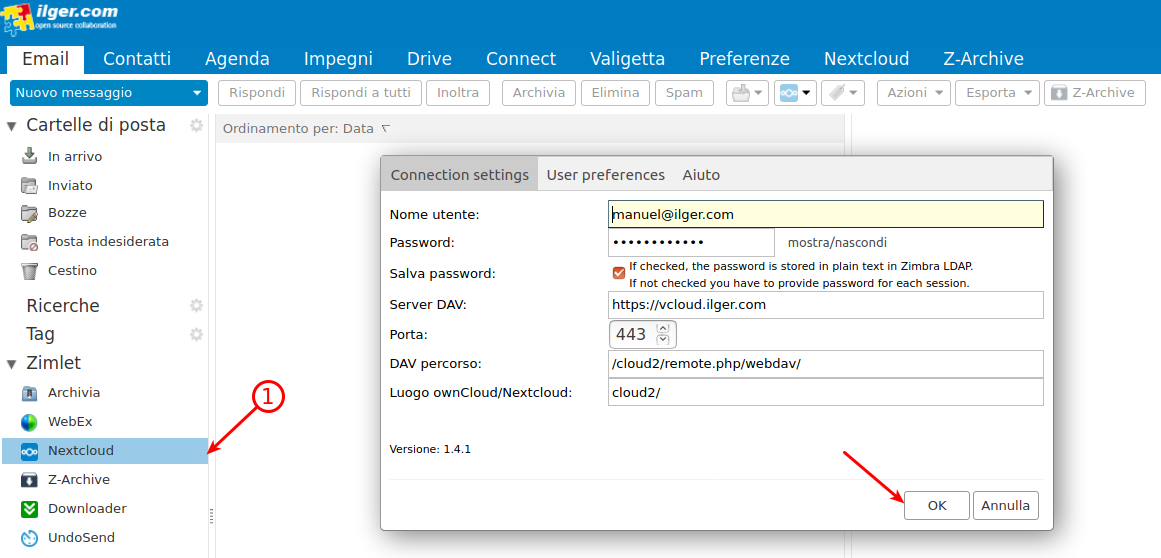Open Tag gear options
This screenshot has height=558, width=1161.
(196, 335)
